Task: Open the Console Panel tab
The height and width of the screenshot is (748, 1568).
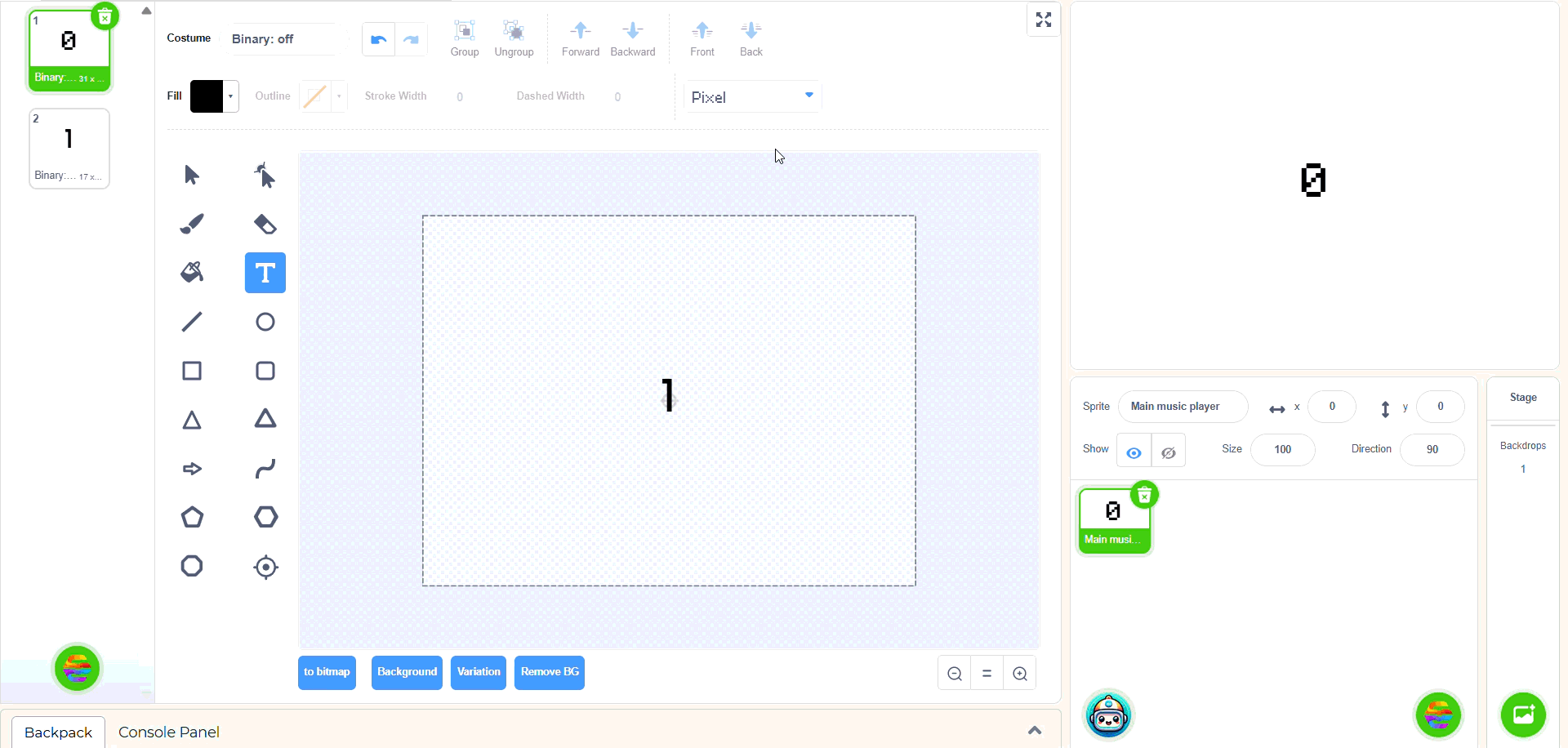Action: click(169, 732)
